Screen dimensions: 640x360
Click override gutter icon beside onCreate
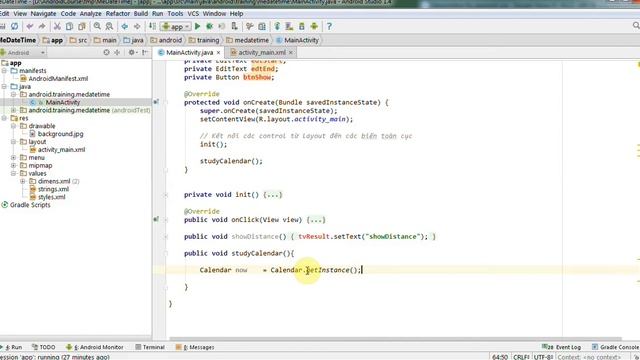pos(156,102)
